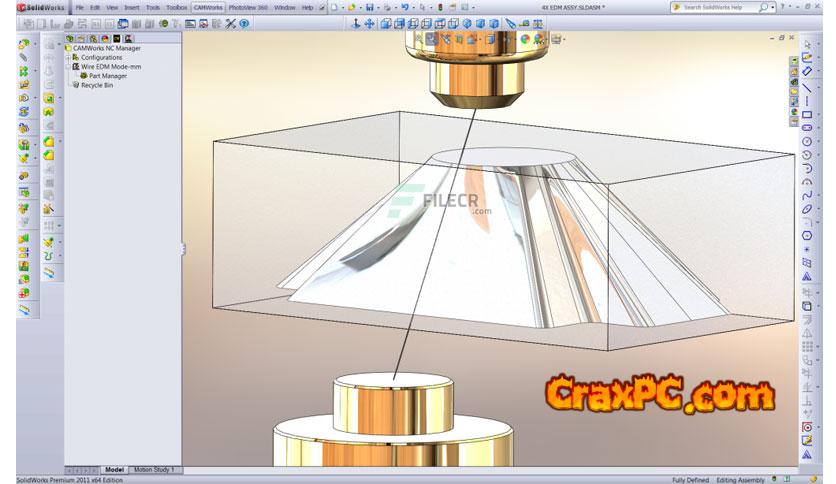The width and height of the screenshot is (836, 484).
Task: Open the FeatureManager tree tab icon
Action: [70, 38]
